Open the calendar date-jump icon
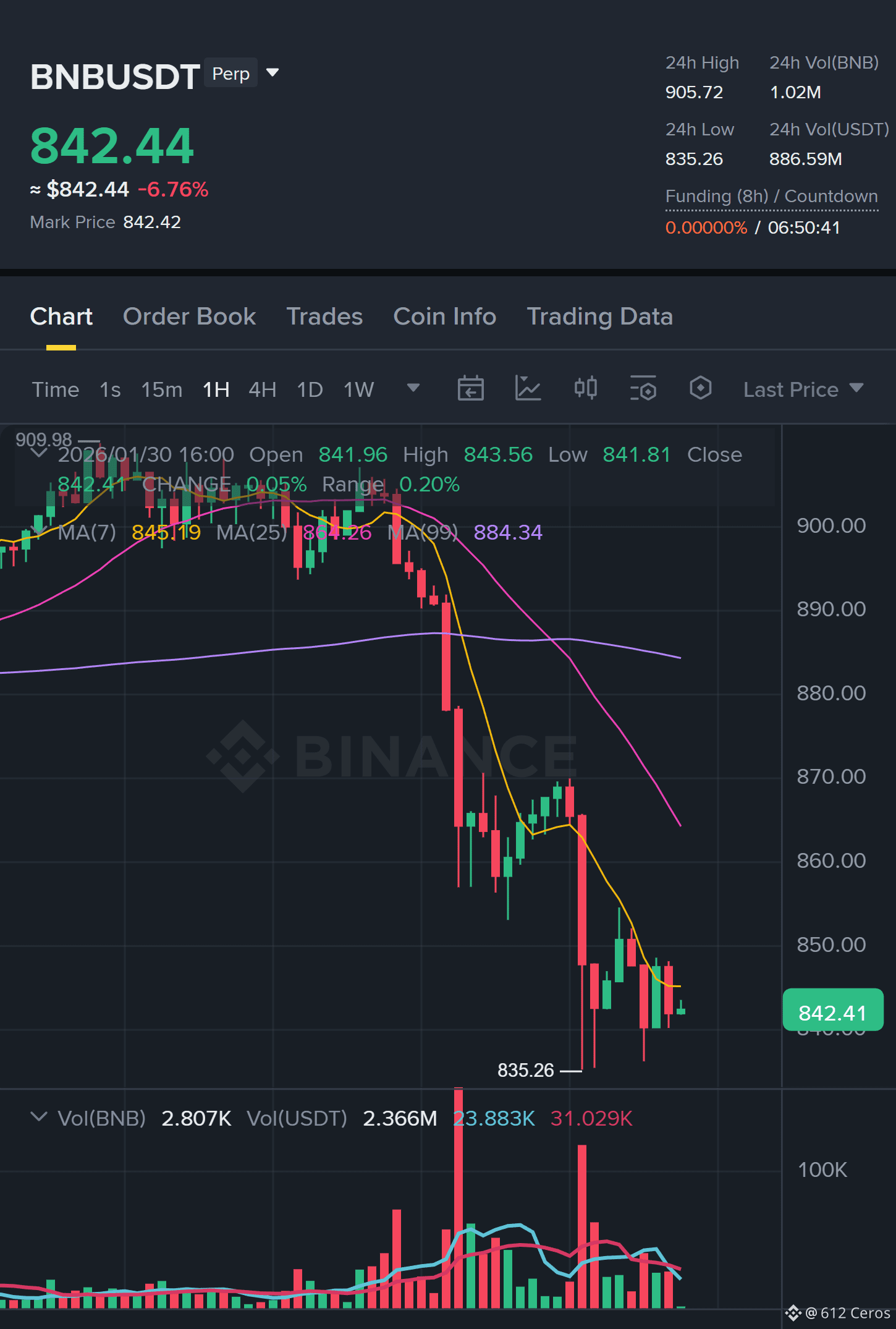The width and height of the screenshot is (896, 1329). [x=470, y=389]
